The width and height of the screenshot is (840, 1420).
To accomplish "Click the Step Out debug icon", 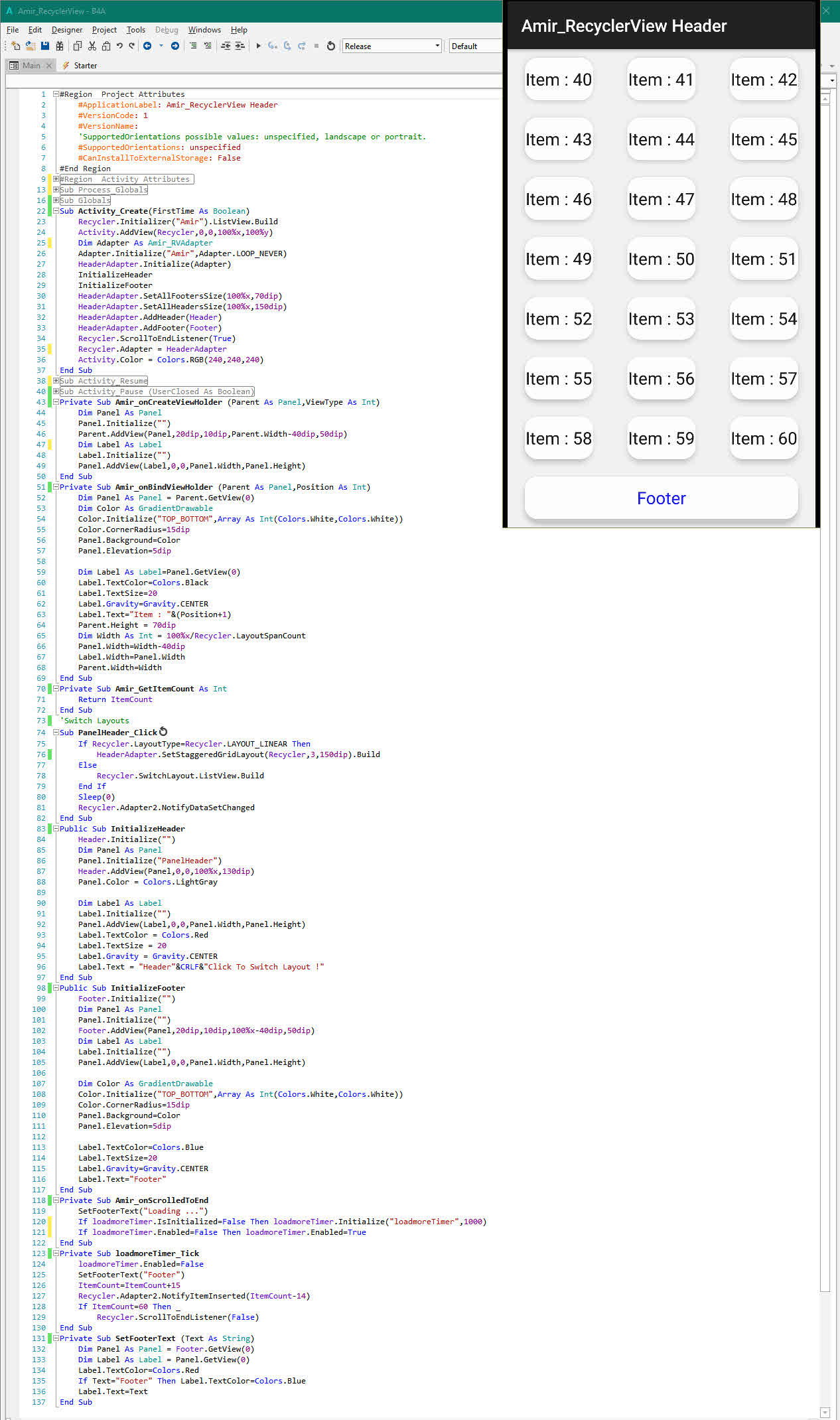I will coord(302,46).
